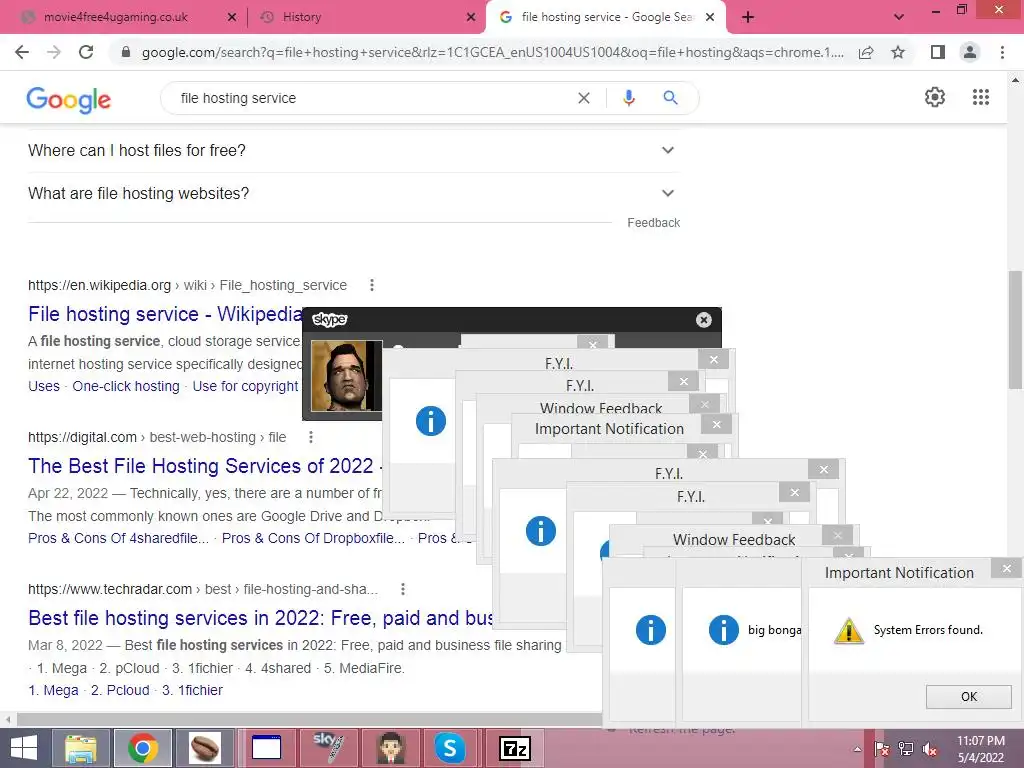Open Chrome's three-dot menu
Screen dimensions: 1024x768
pyautogui.click(x=1002, y=52)
